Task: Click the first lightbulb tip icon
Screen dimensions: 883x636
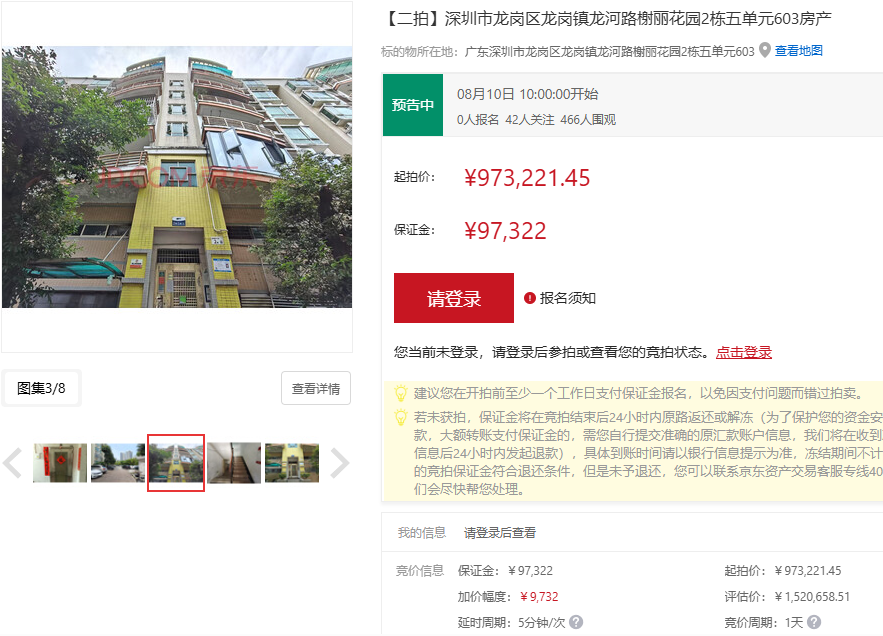Action: click(400, 394)
